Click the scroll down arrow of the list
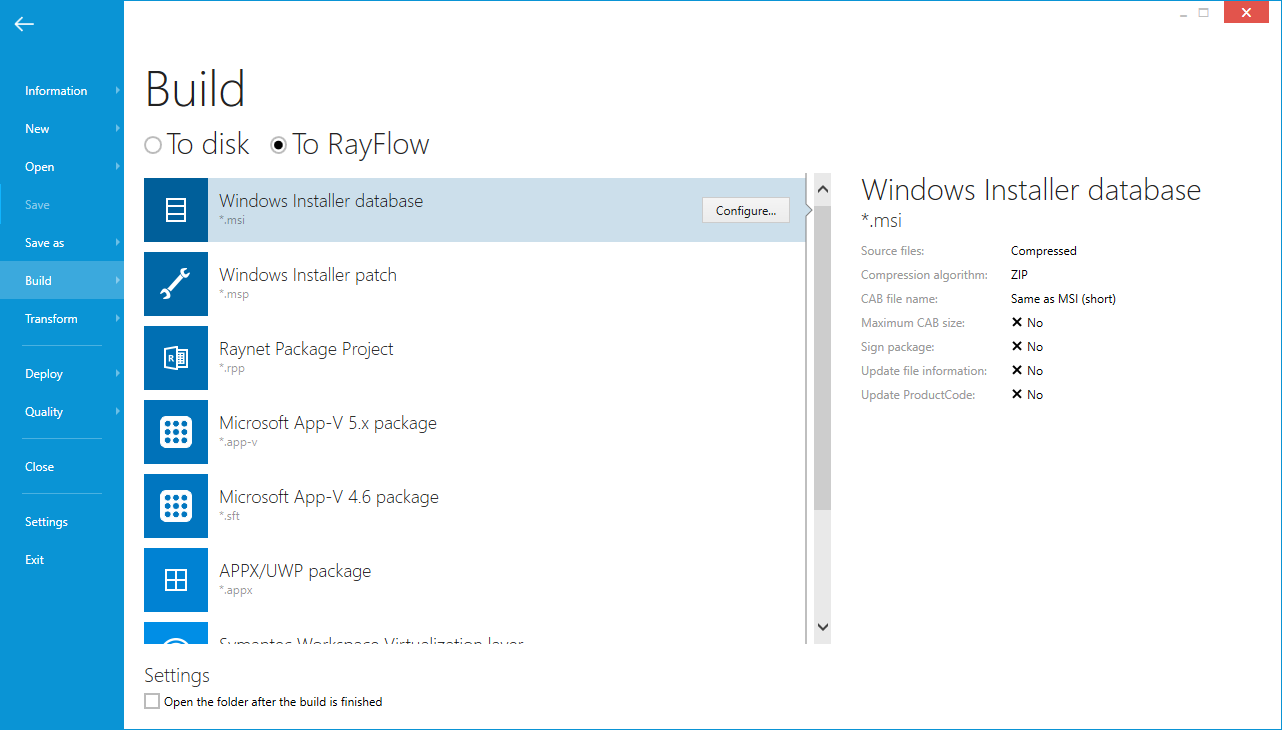Image resolution: width=1282 pixels, height=730 pixels. [x=822, y=627]
